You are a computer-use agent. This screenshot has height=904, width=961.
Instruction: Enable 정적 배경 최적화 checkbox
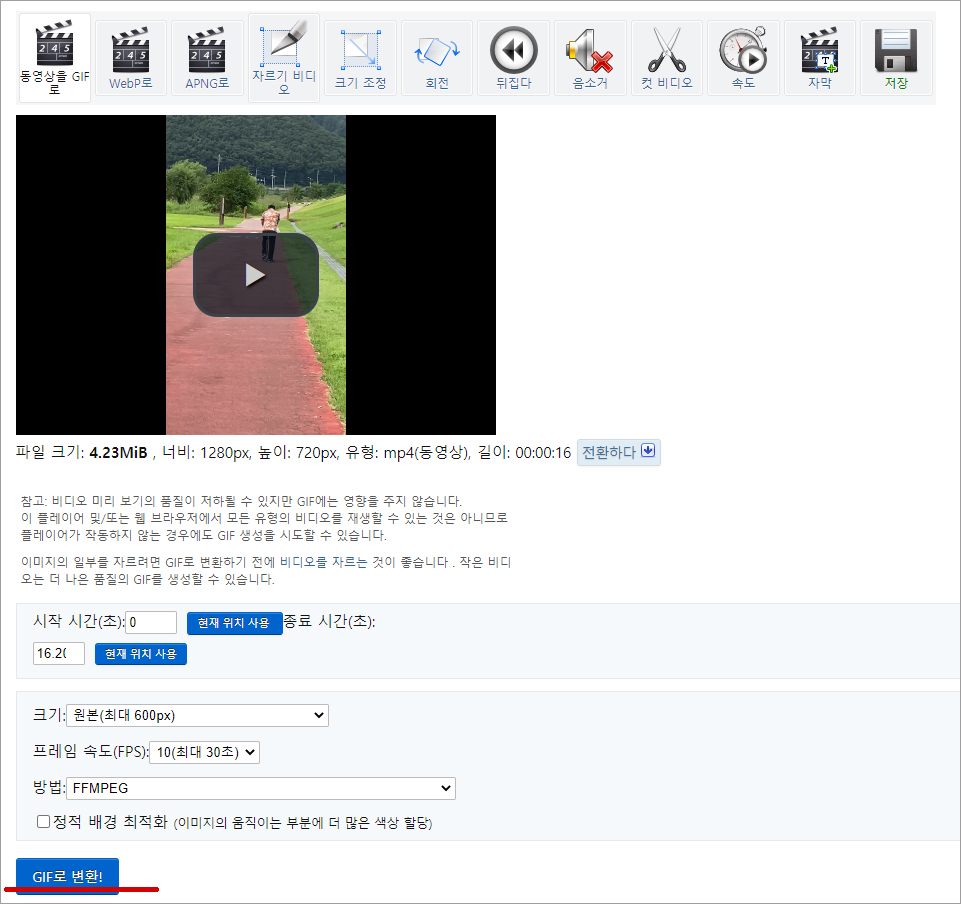(x=43, y=821)
